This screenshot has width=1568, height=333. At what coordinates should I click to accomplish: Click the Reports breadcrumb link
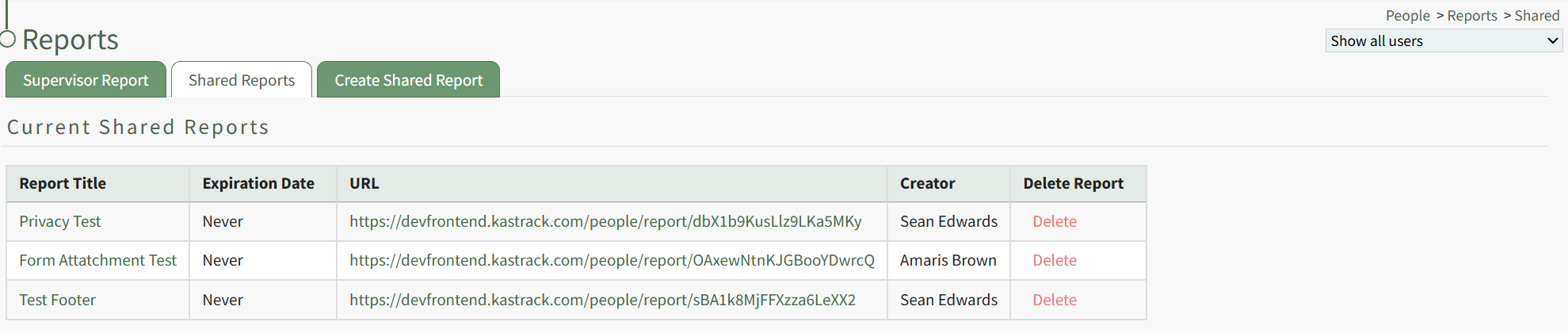[1471, 16]
